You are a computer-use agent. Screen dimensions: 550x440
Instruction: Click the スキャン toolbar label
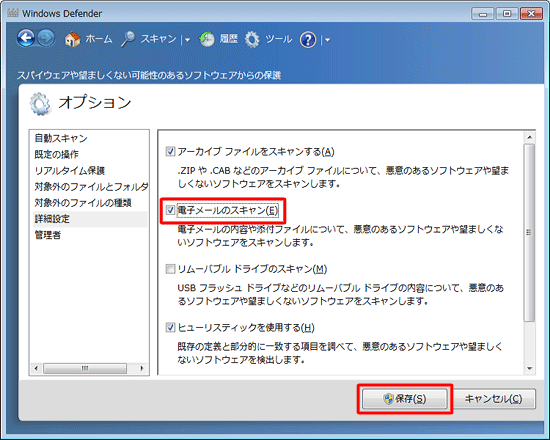tap(158, 39)
